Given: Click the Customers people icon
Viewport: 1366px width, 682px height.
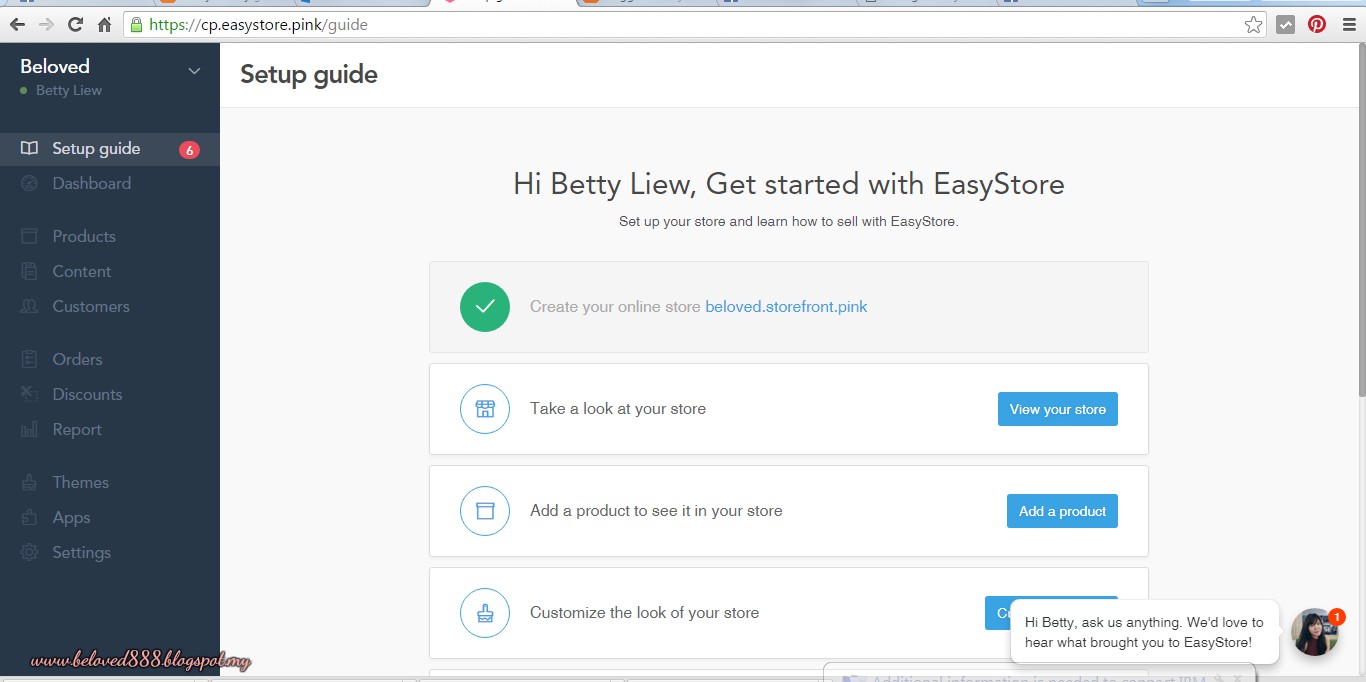Looking at the screenshot, I should [30, 306].
